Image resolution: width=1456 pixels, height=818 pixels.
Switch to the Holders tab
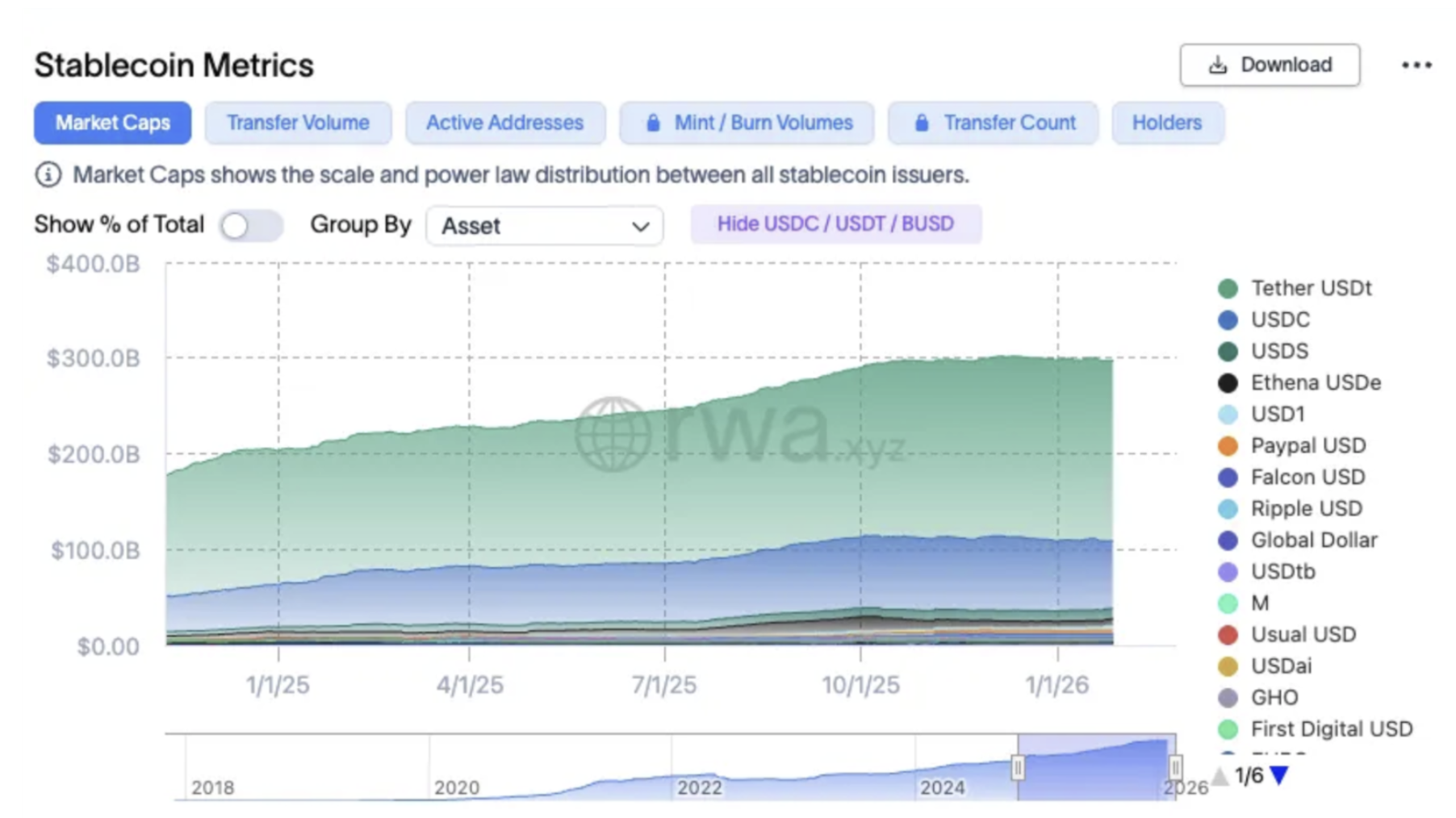pyautogui.click(x=1167, y=123)
